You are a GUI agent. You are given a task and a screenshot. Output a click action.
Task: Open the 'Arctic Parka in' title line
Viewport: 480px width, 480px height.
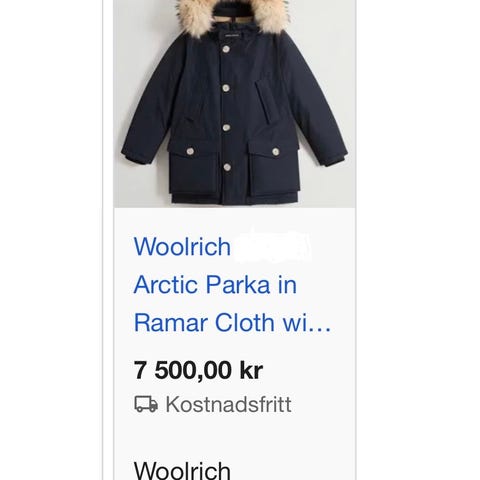click(x=215, y=285)
